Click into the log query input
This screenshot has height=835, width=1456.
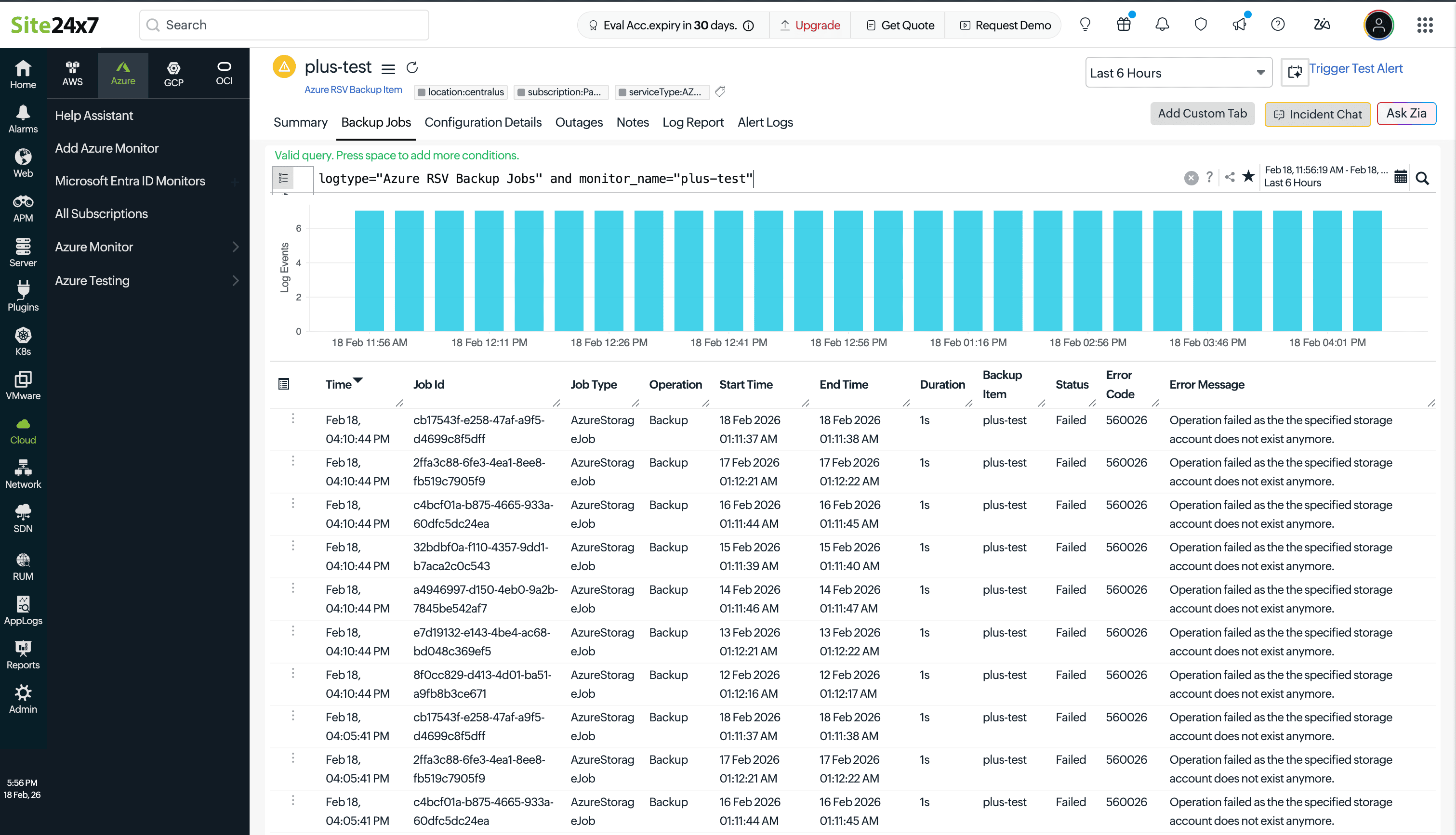coord(746,178)
